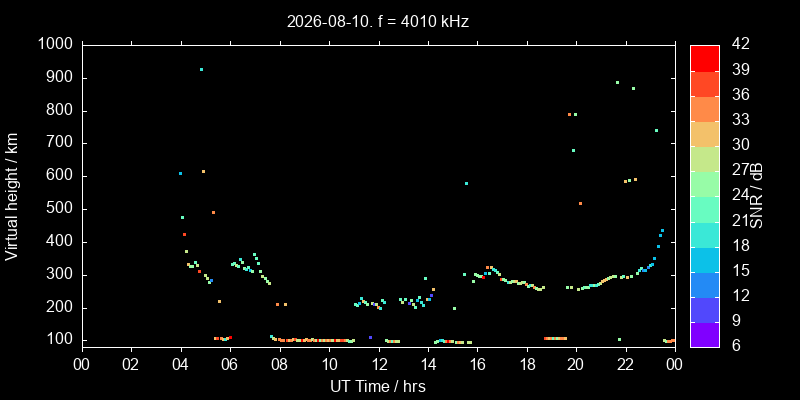
Task: Select the 500 km tick label on height axis
Action: [x=62, y=209]
